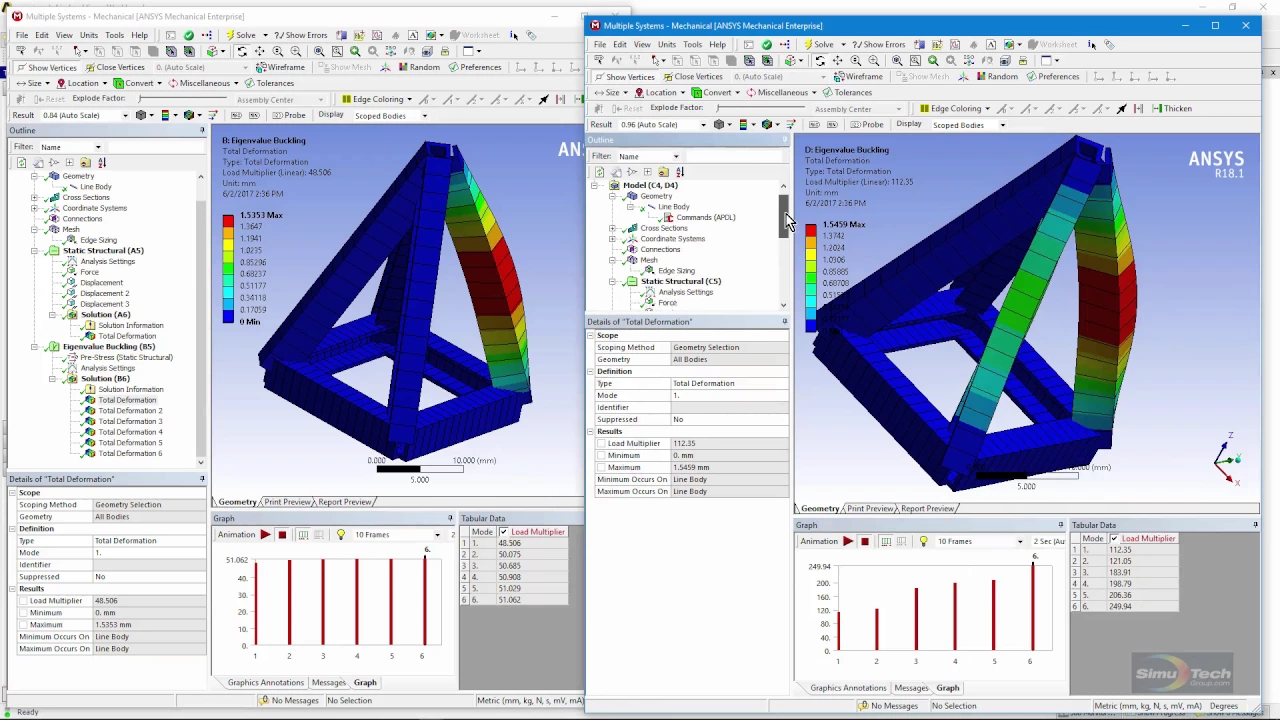The image size is (1280, 720).
Task: Collapse Static Structural (C5) in right outline
Action: coord(612,281)
